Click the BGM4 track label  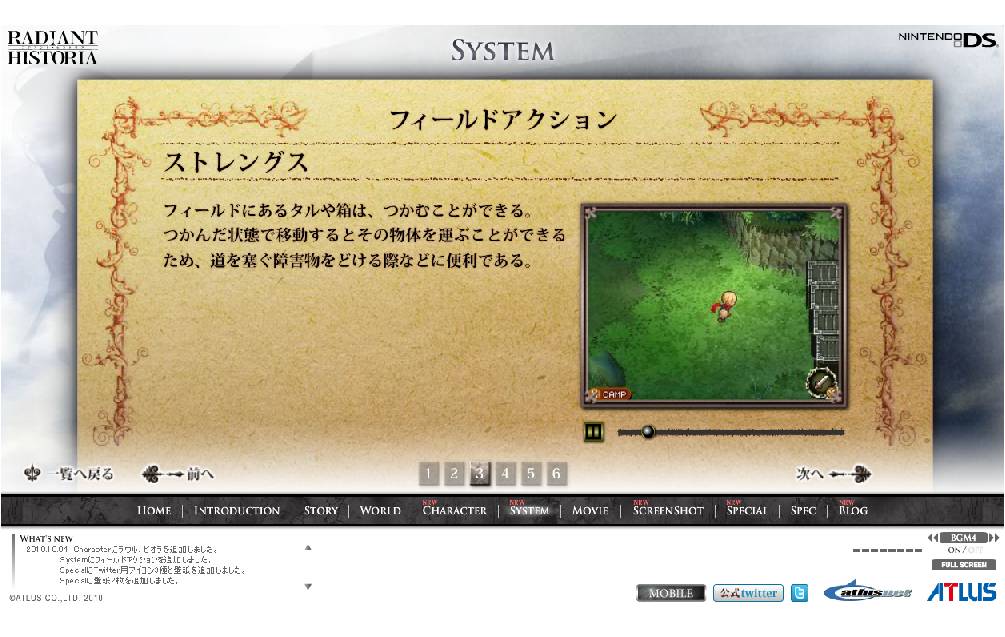pyautogui.click(x=963, y=538)
